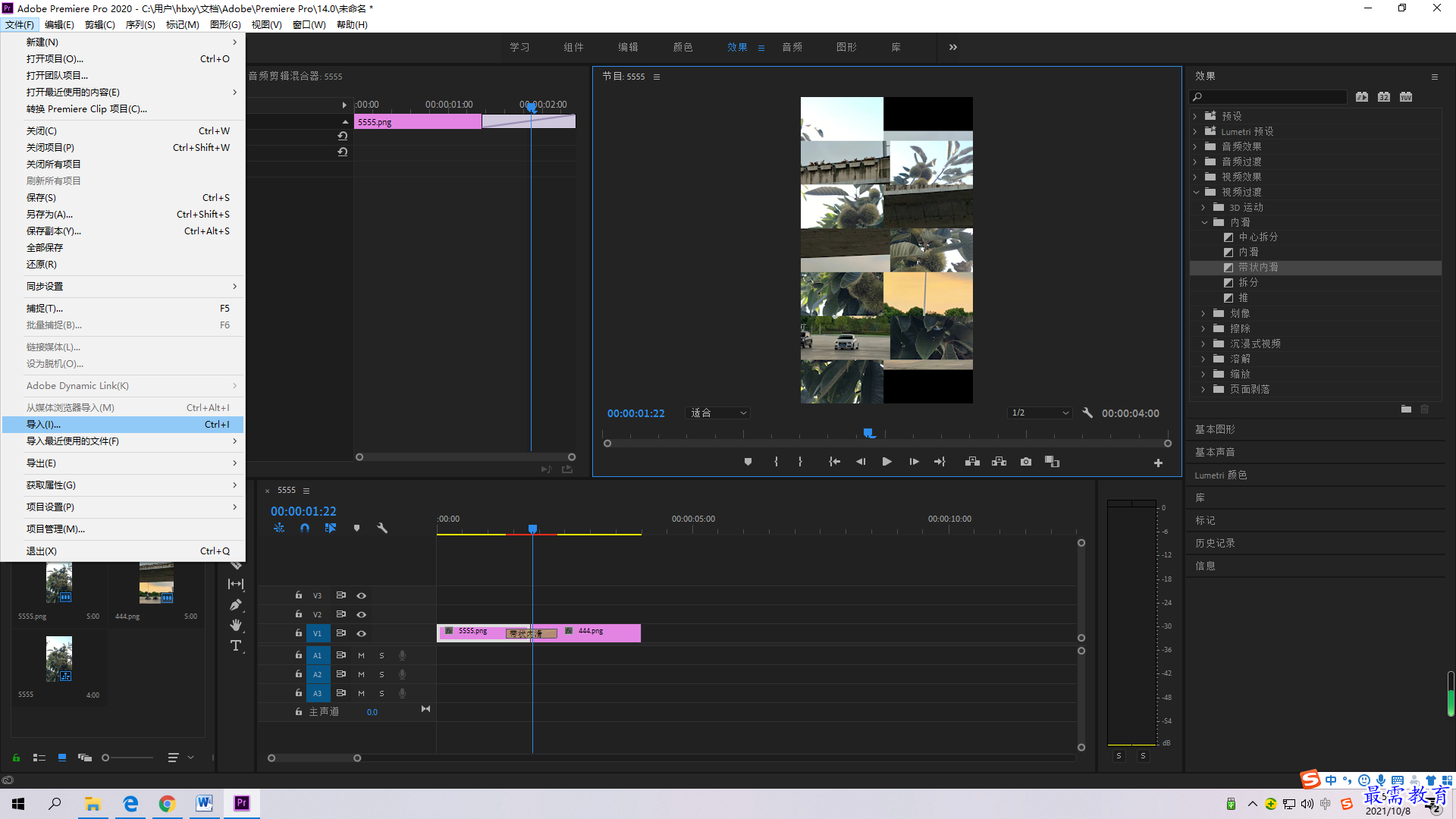Expand the 视频效果 folder
The width and height of the screenshot is (1456, 819).
coord(1195,177)
